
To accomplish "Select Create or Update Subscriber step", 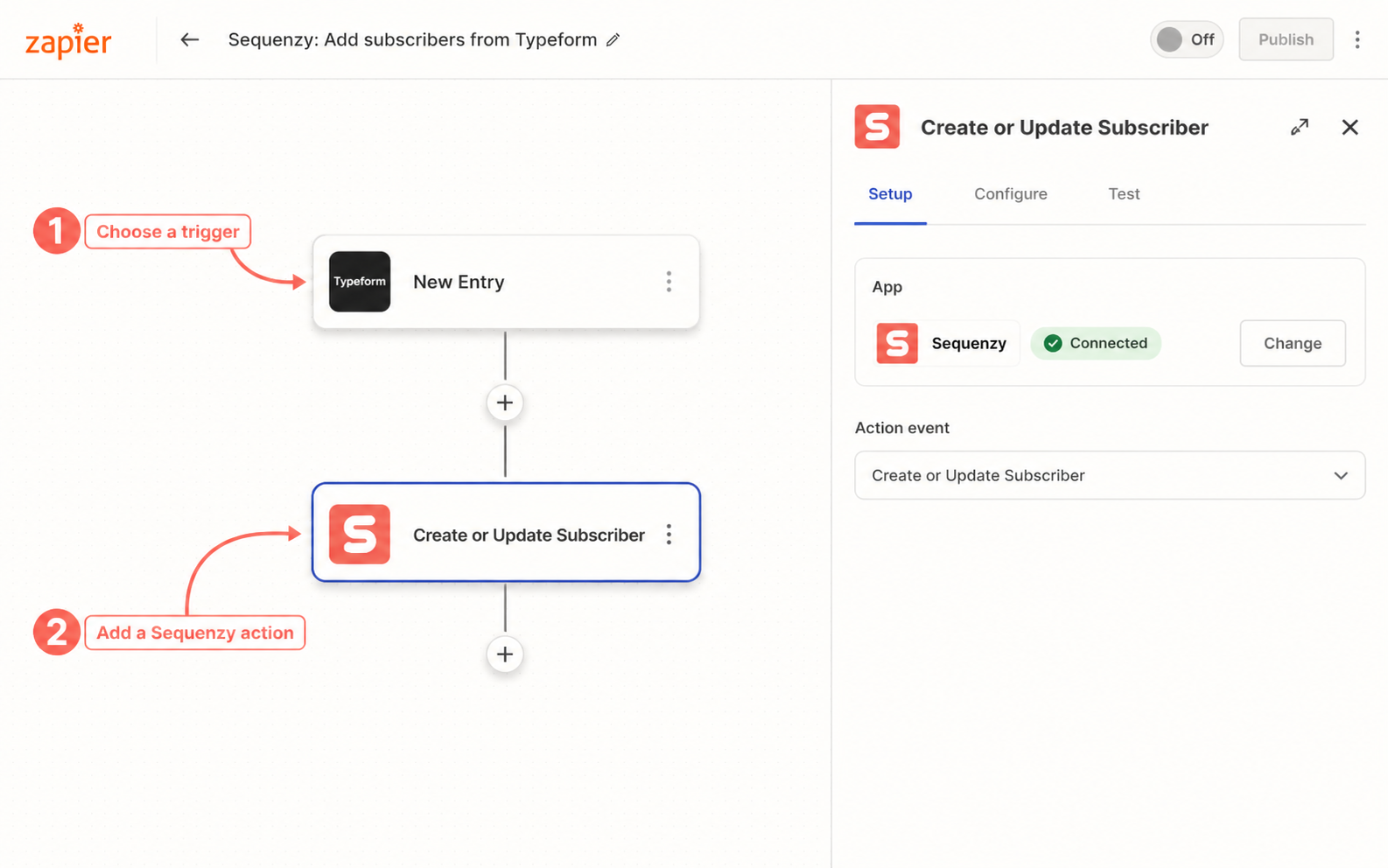I will coord(506,533).
